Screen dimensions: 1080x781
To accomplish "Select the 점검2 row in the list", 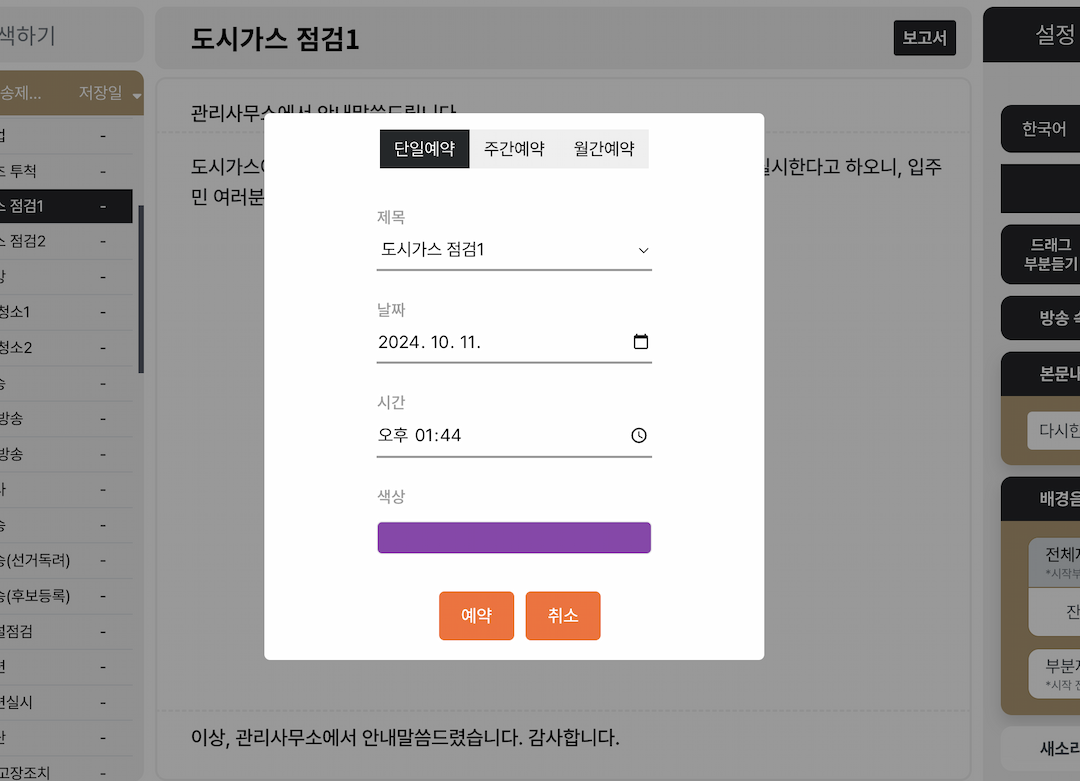I will coord(66,241).
